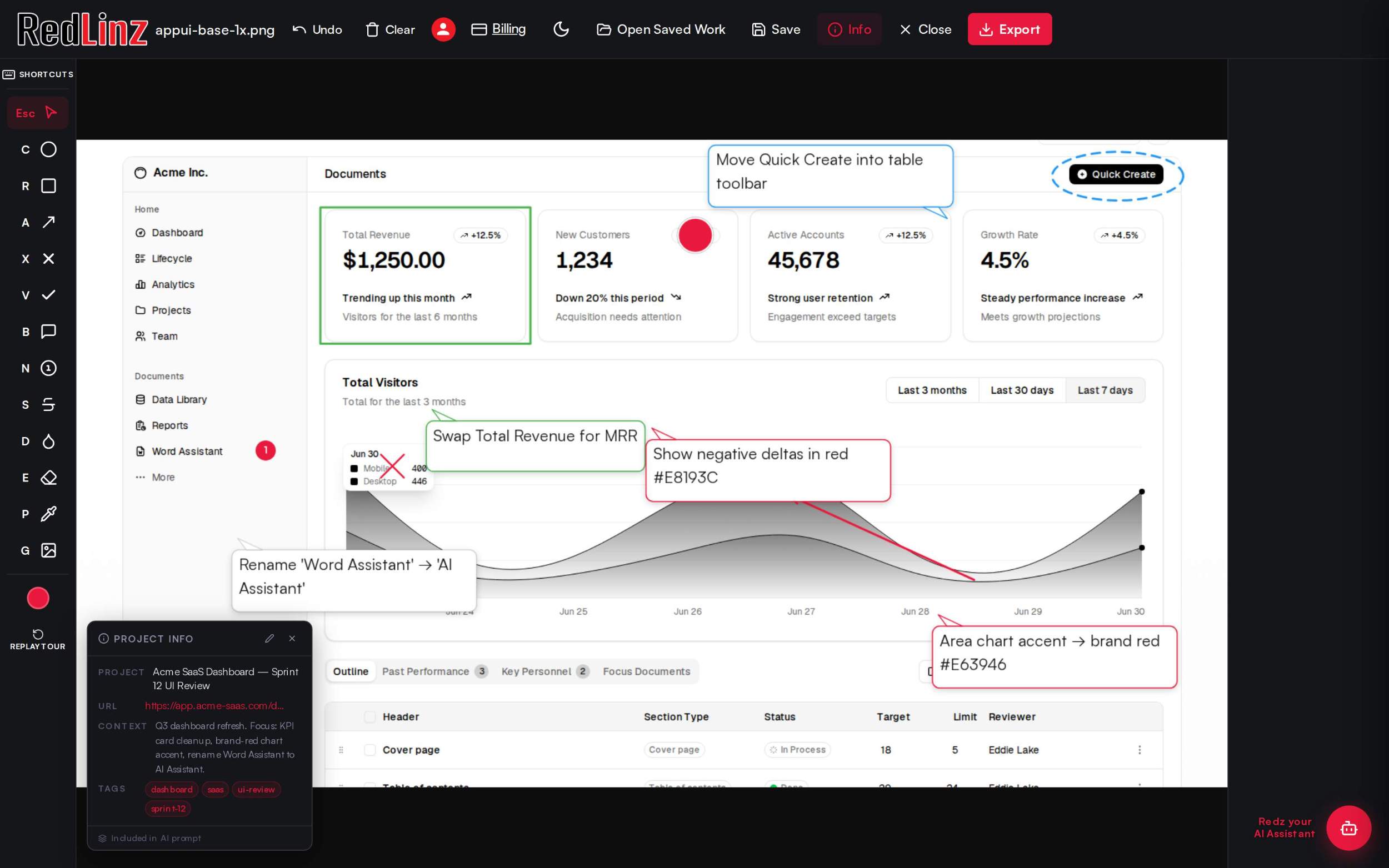Screen dimensions: 1389x868
Task: Select the 'Show negative deltas in red' callout
Action: [x=768, y=470]
